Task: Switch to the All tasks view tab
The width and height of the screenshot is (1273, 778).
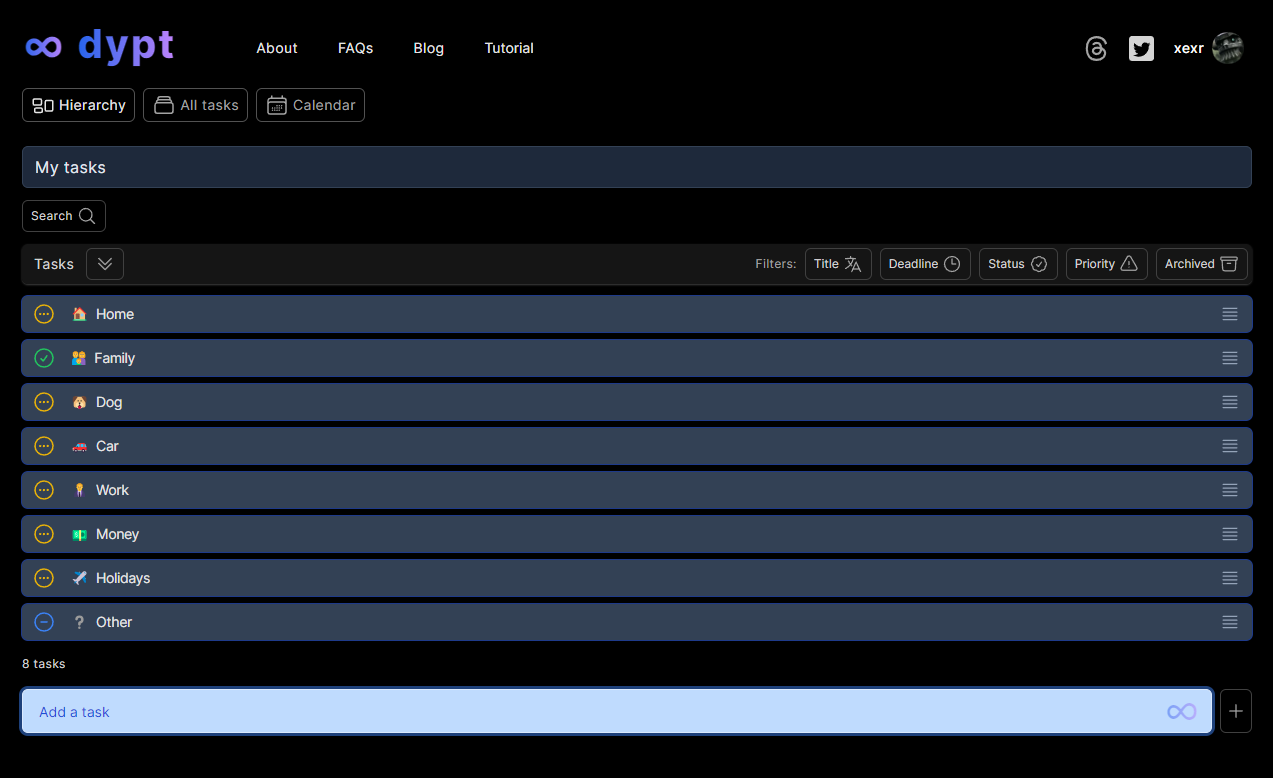Action: click(x=195, y=105)
